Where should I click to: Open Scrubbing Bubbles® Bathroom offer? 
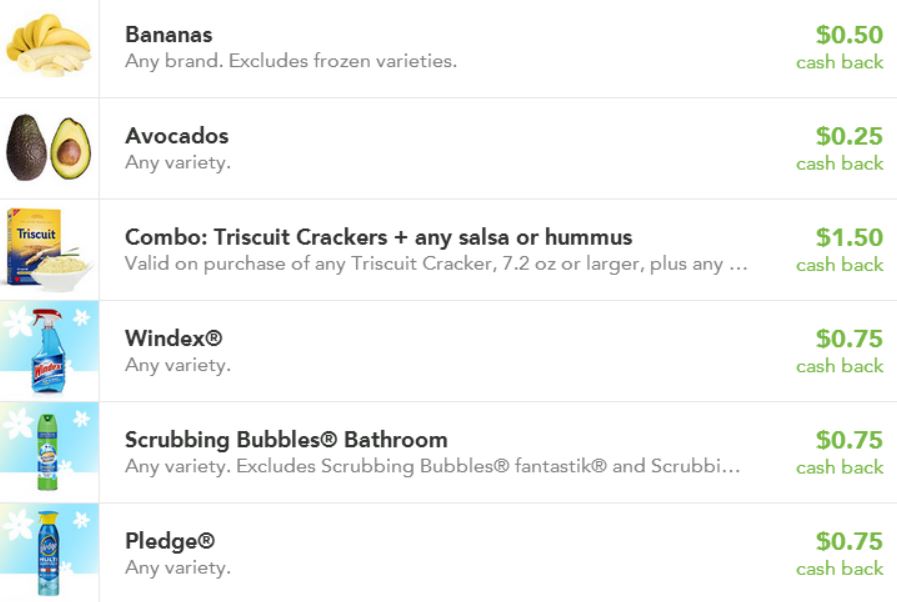pos(285,440)
